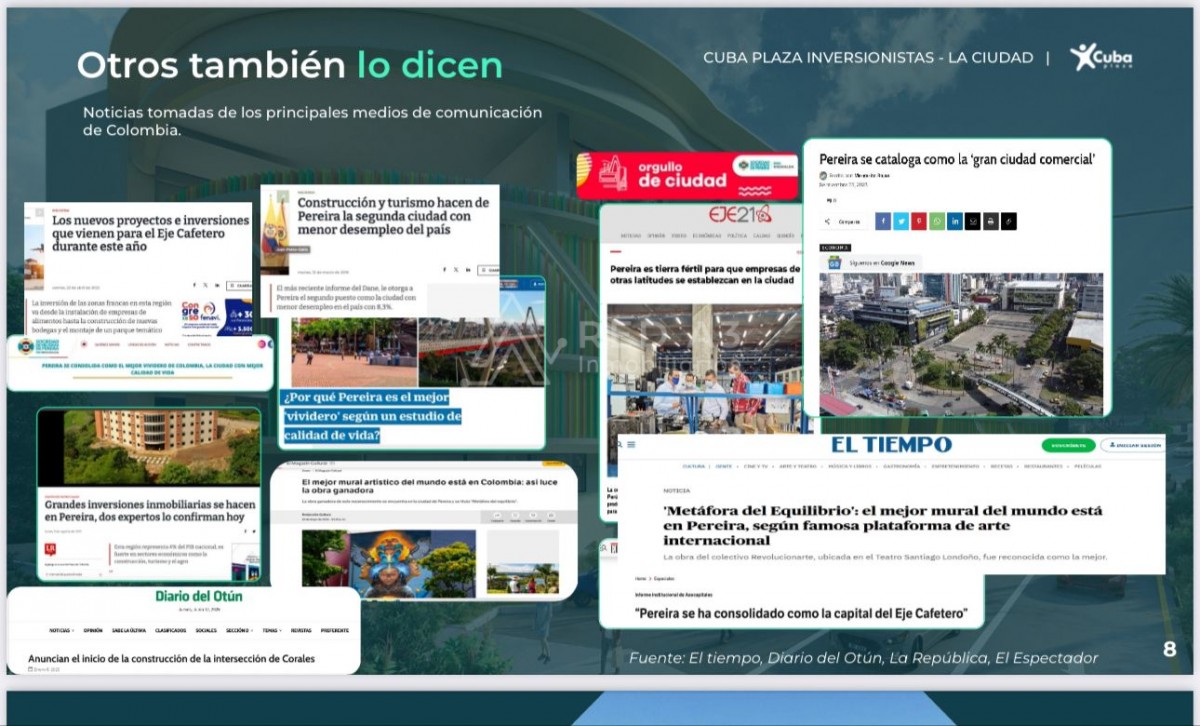Click the Diario del Otún logo

pyautogui.click(x=199, y=597)
